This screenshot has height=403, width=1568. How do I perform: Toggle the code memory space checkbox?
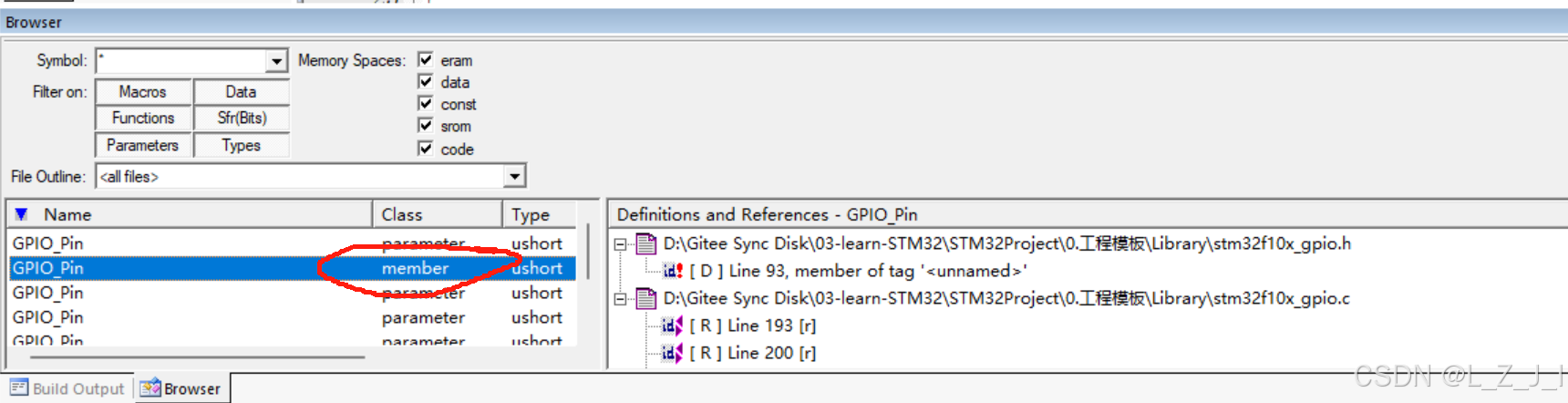click(x=425, y=148)
